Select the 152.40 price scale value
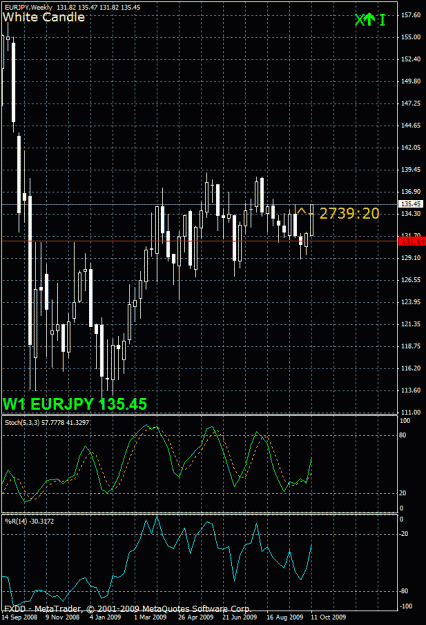 coord(411,59)
